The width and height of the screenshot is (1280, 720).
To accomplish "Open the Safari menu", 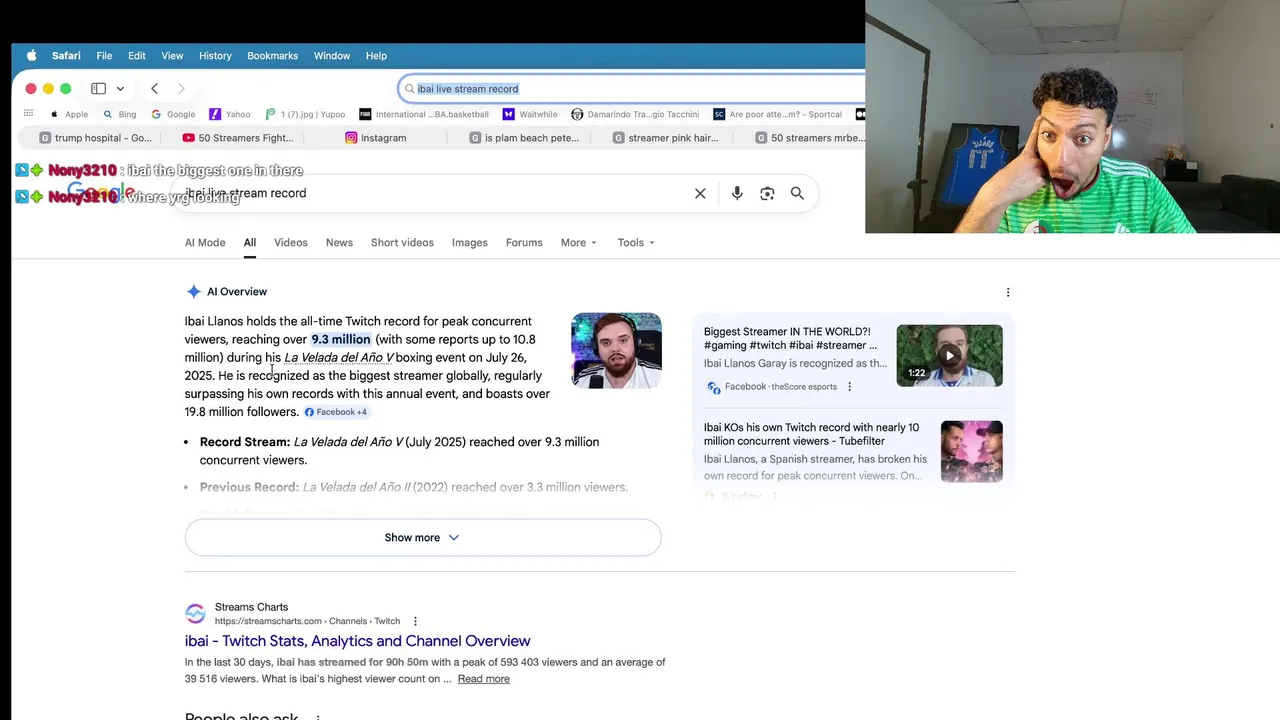I will point(66,56).
